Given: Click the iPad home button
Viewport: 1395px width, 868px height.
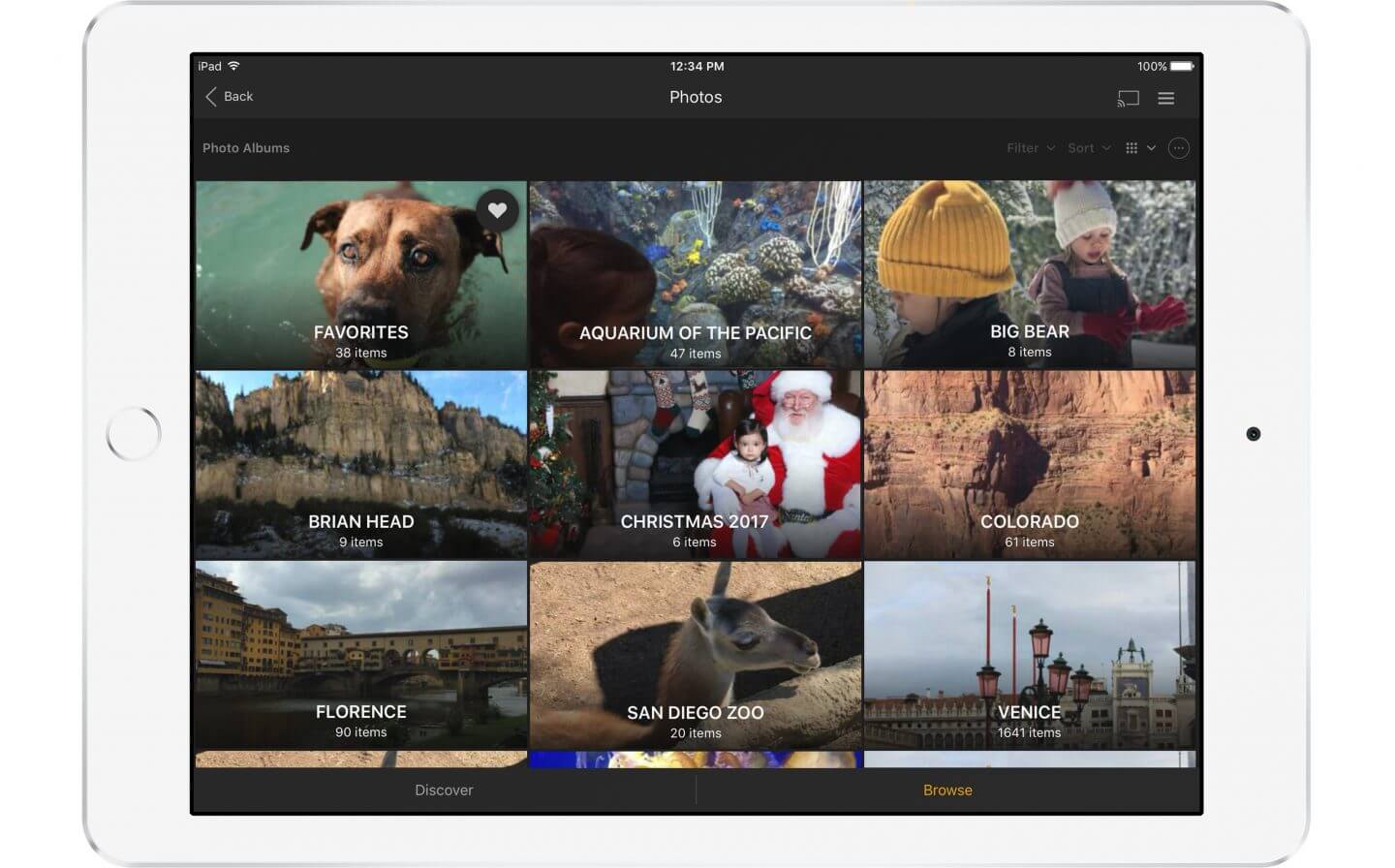Looking at the screenshot, I should point(134,434).
